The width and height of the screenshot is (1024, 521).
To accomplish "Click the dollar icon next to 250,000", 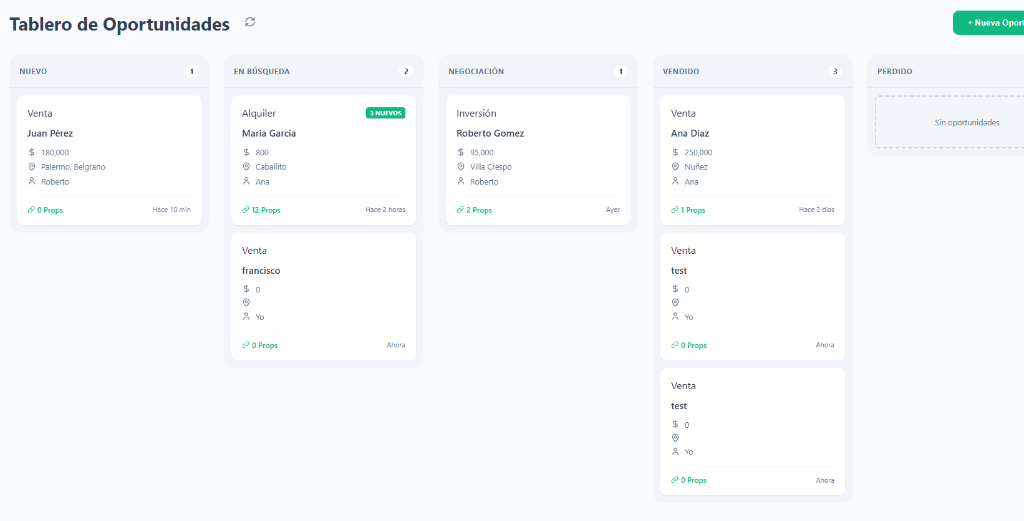I will click(x=675, y=152).
